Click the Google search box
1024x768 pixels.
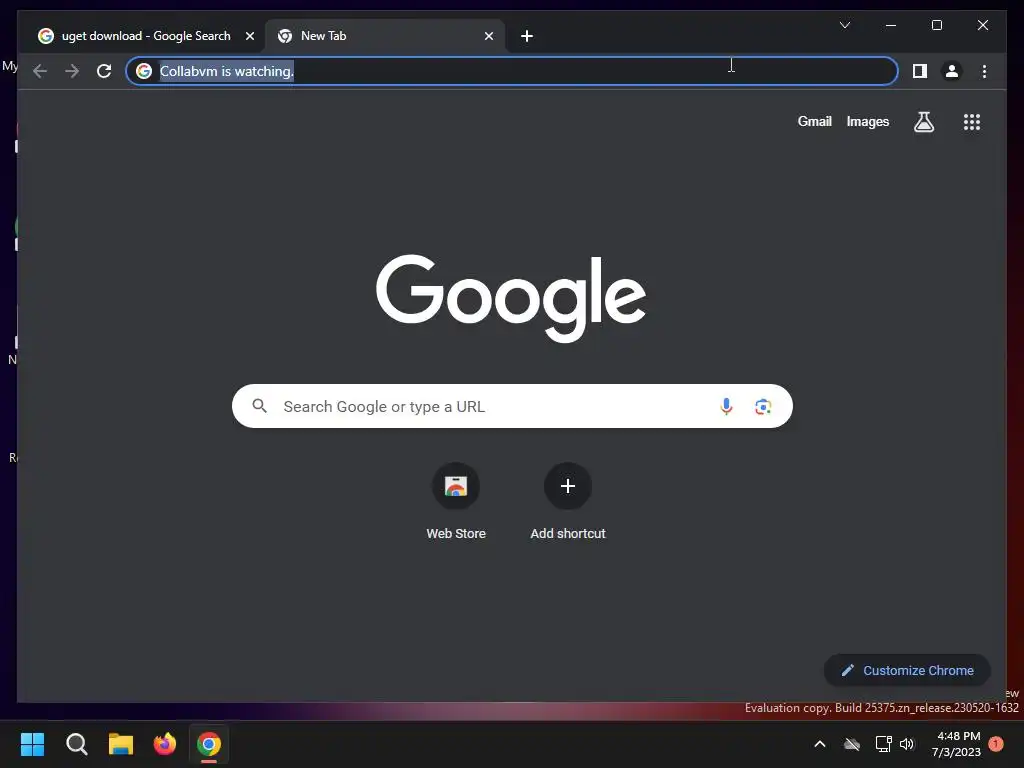point(512,406)
